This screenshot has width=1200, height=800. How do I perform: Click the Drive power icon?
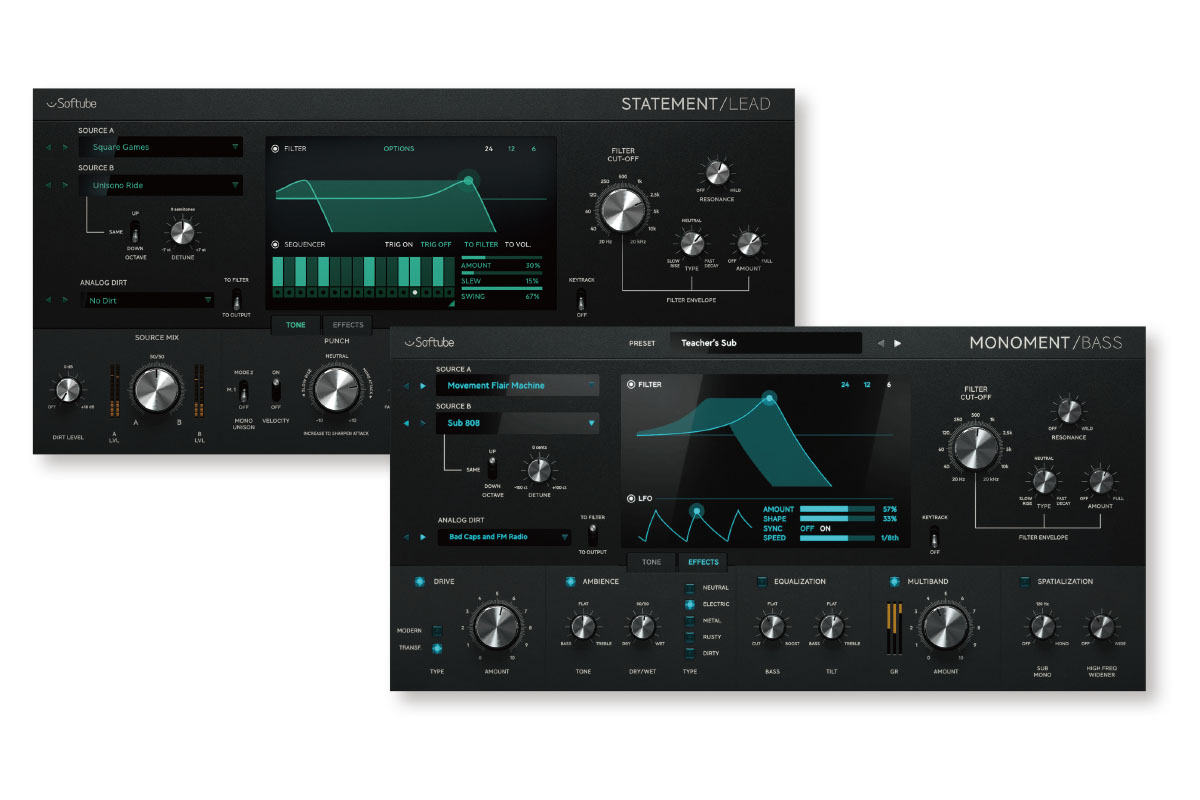click(x=420, y=581)
